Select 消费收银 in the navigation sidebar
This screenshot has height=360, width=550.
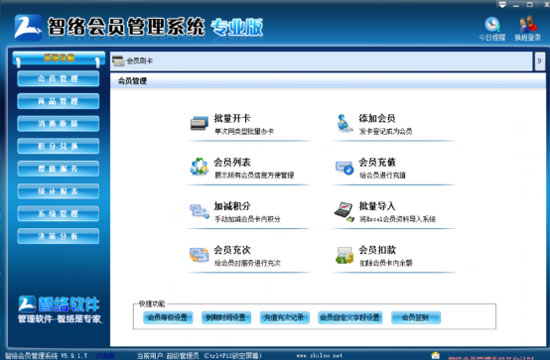[58, 124]
